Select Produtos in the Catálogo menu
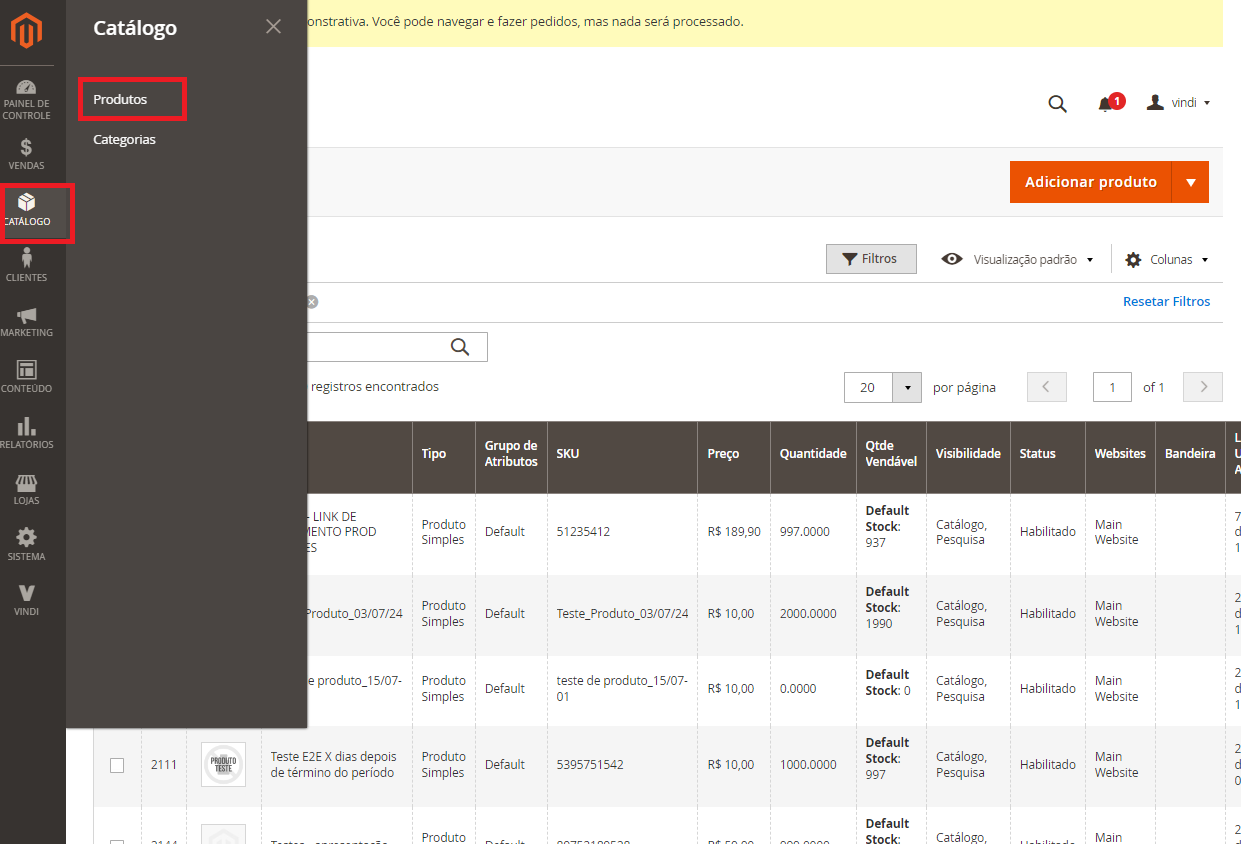The width and height of the screenshot is (1241, 844). (x=120, y=99)
